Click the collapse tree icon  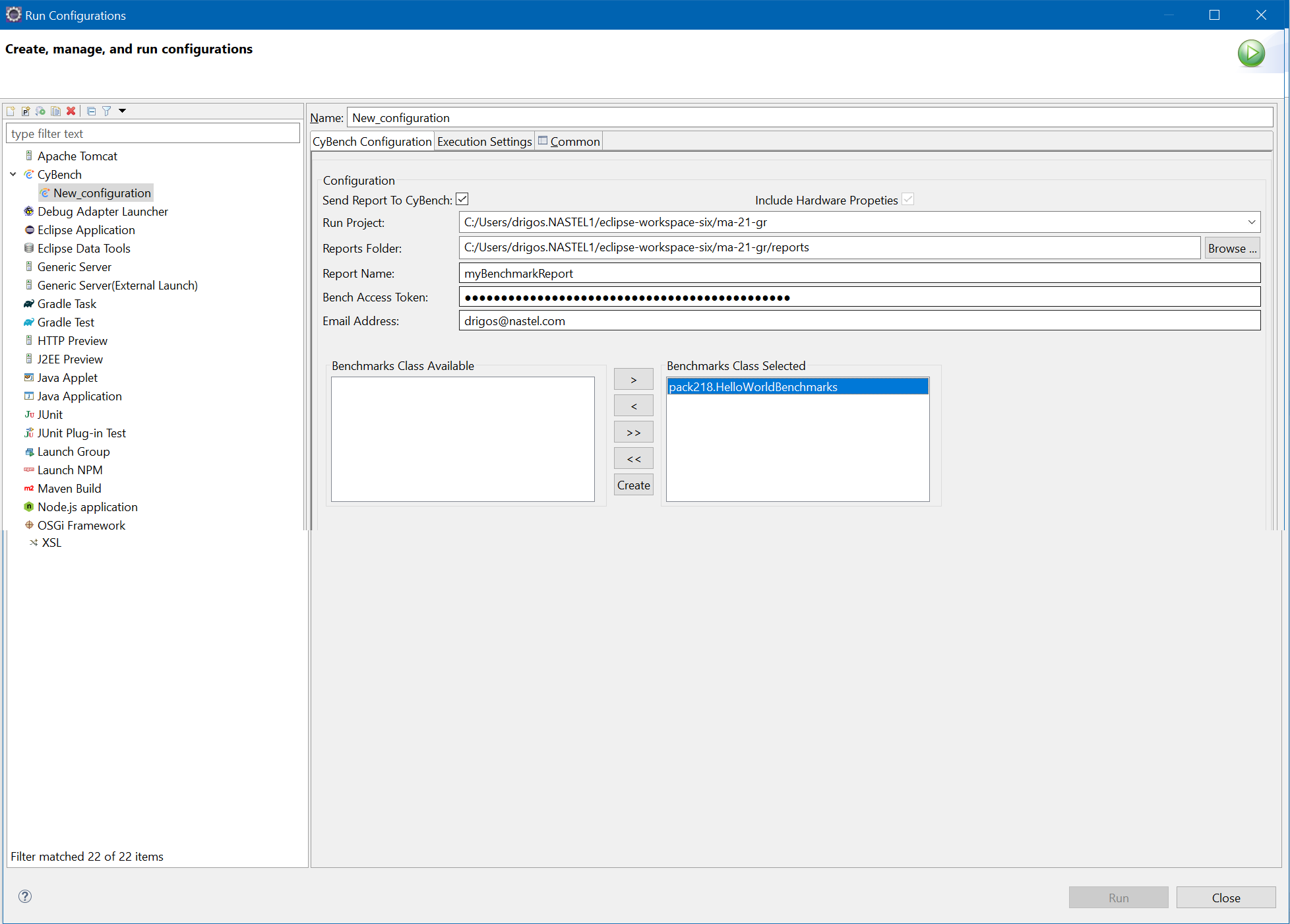pyautogui.click(x=90, y=111)
